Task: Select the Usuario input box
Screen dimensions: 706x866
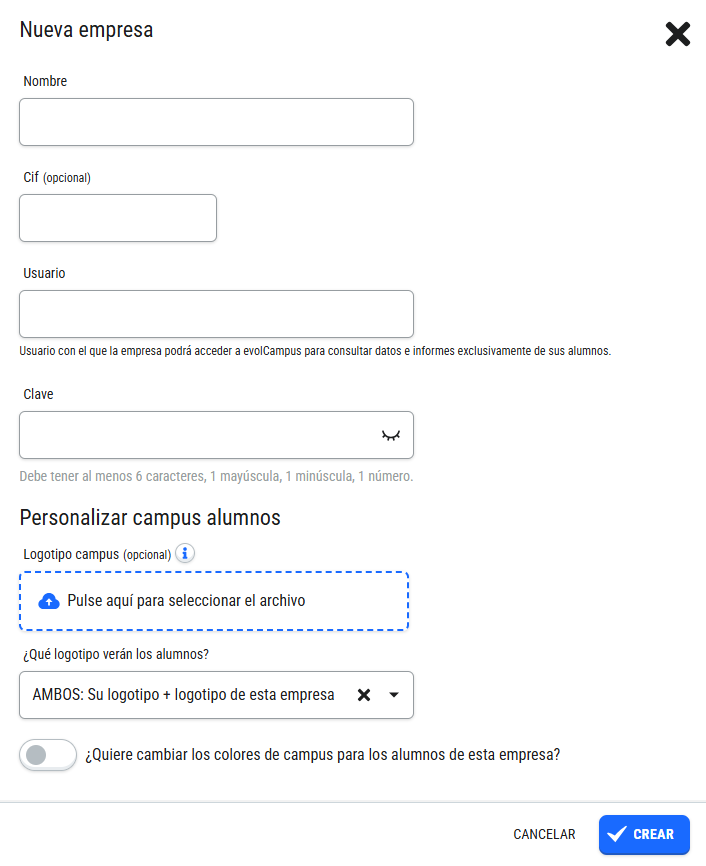Action: point(217,314)
